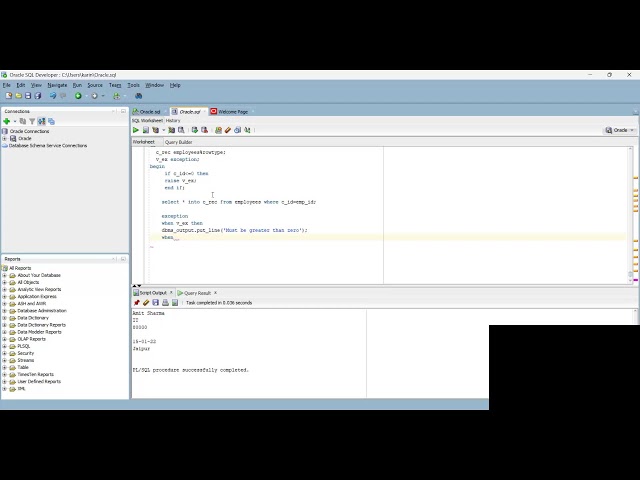The width and height of the screenshot is (640, 480).
Task: Open the File menu
Action: coord(7,85)
